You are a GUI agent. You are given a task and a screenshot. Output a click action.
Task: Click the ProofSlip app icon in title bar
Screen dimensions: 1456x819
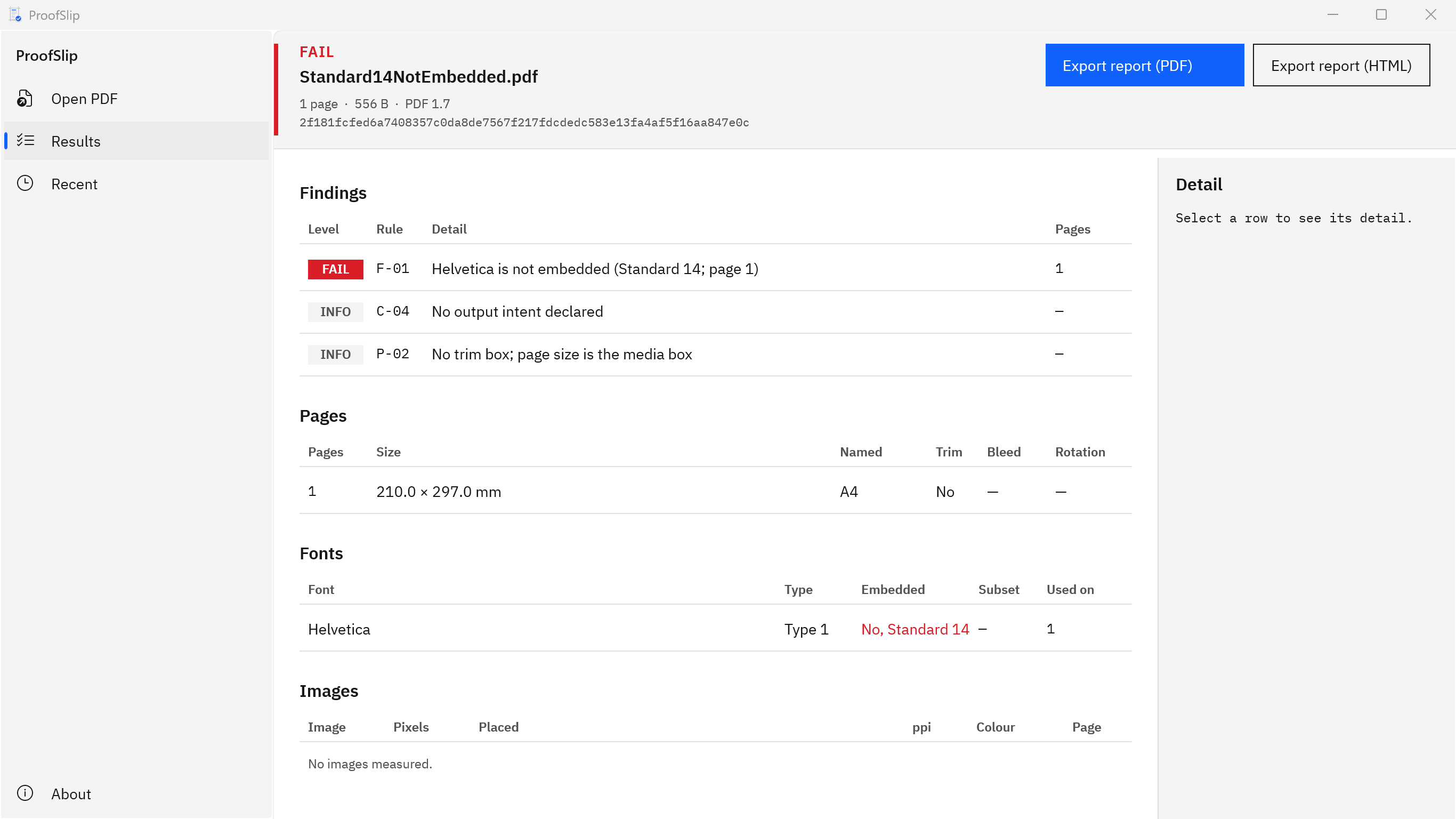(x=15, y=15)
